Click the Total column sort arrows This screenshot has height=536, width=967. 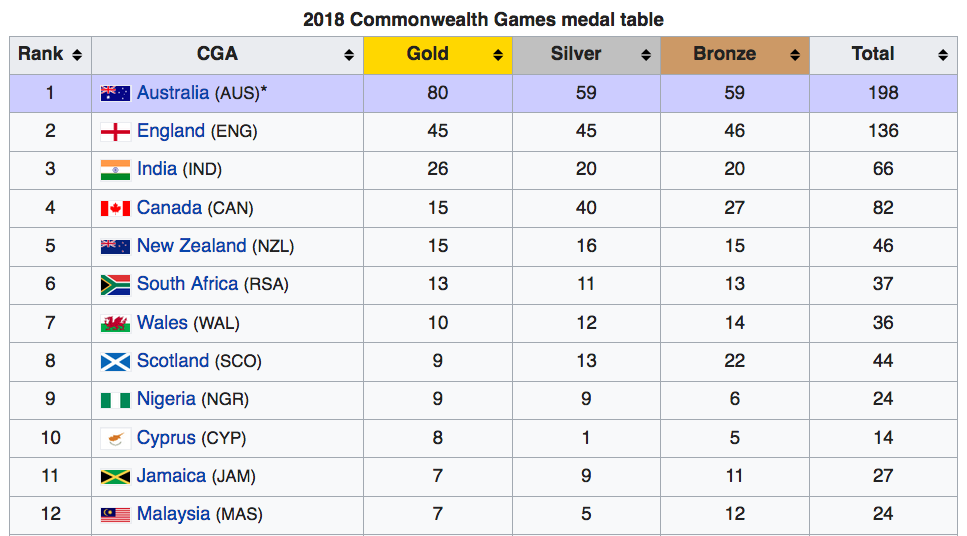click(943, 55)
